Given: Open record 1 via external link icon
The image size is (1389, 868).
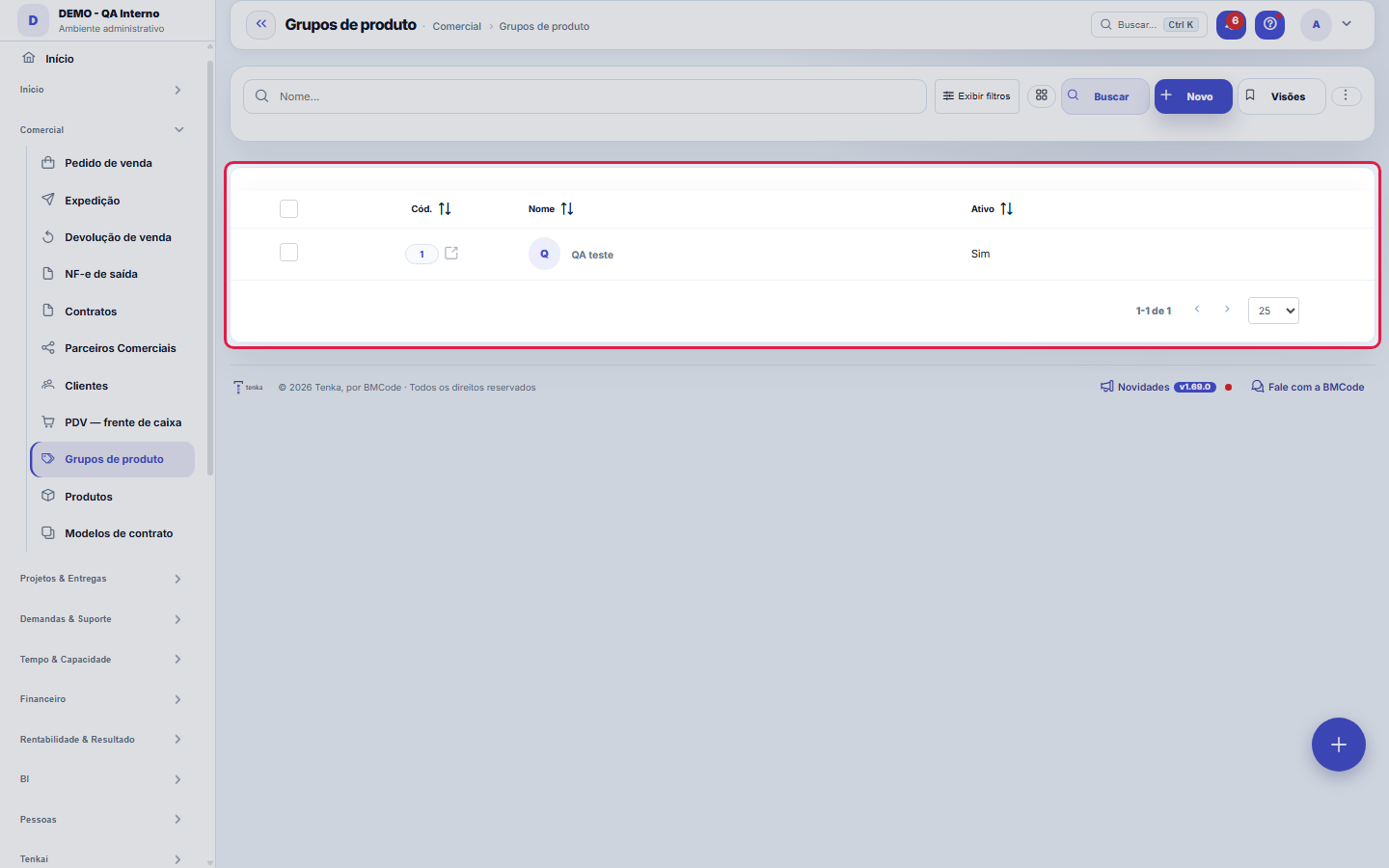Looking at the screenshot, I should (x=451, y=254).
